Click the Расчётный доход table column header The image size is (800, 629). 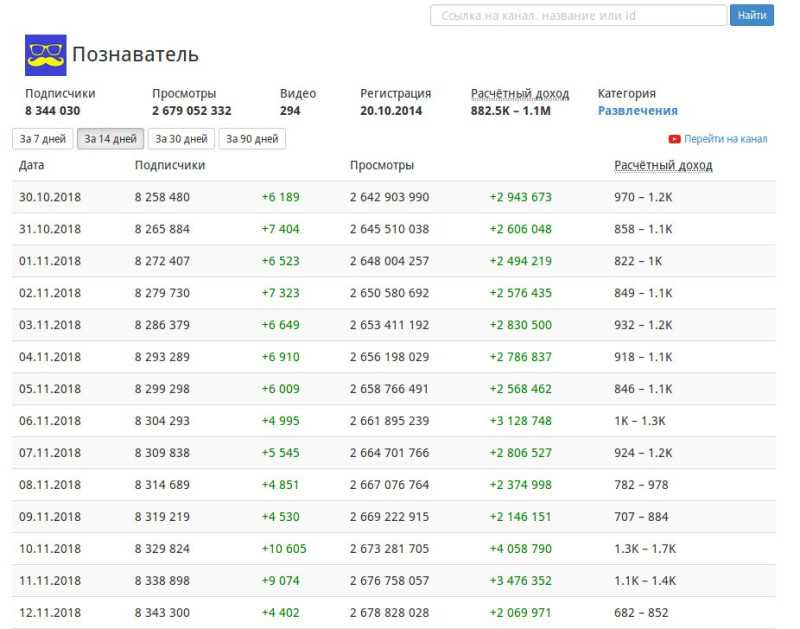tap(663, 165)
